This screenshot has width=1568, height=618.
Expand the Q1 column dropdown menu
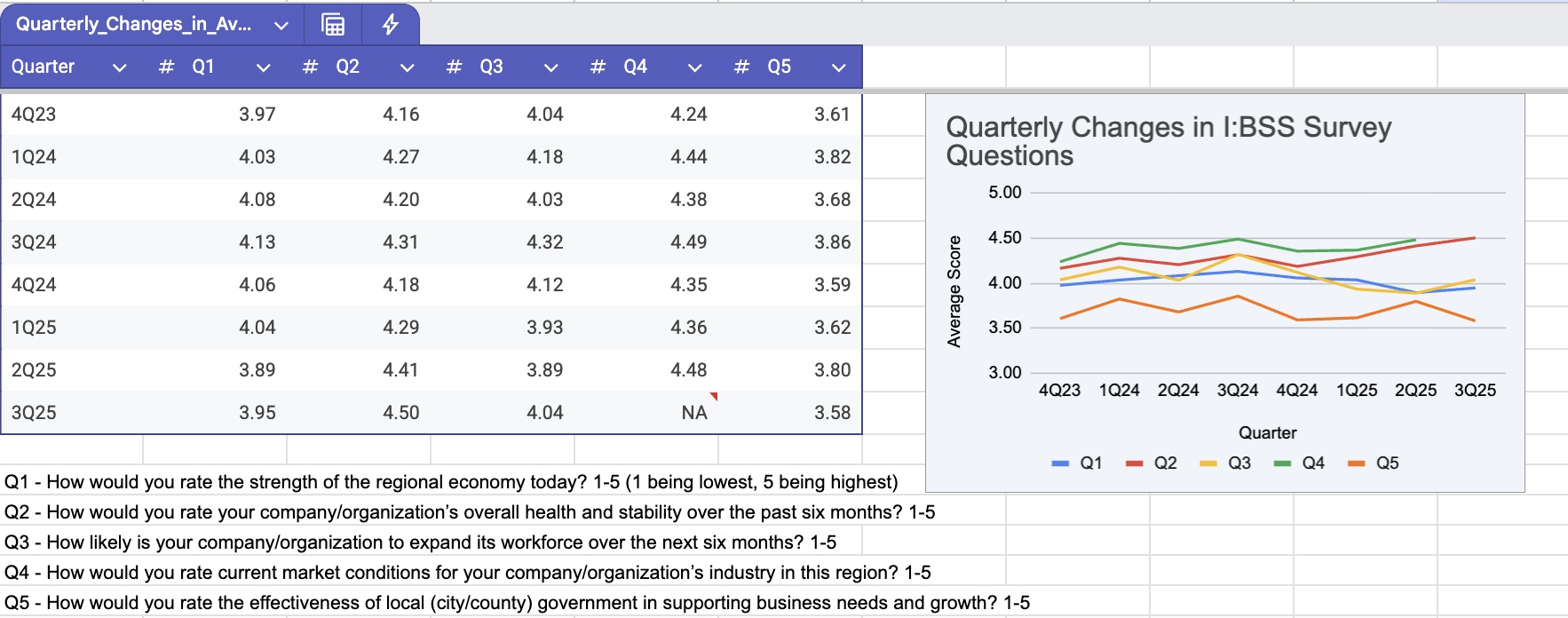tap(263, 67)
